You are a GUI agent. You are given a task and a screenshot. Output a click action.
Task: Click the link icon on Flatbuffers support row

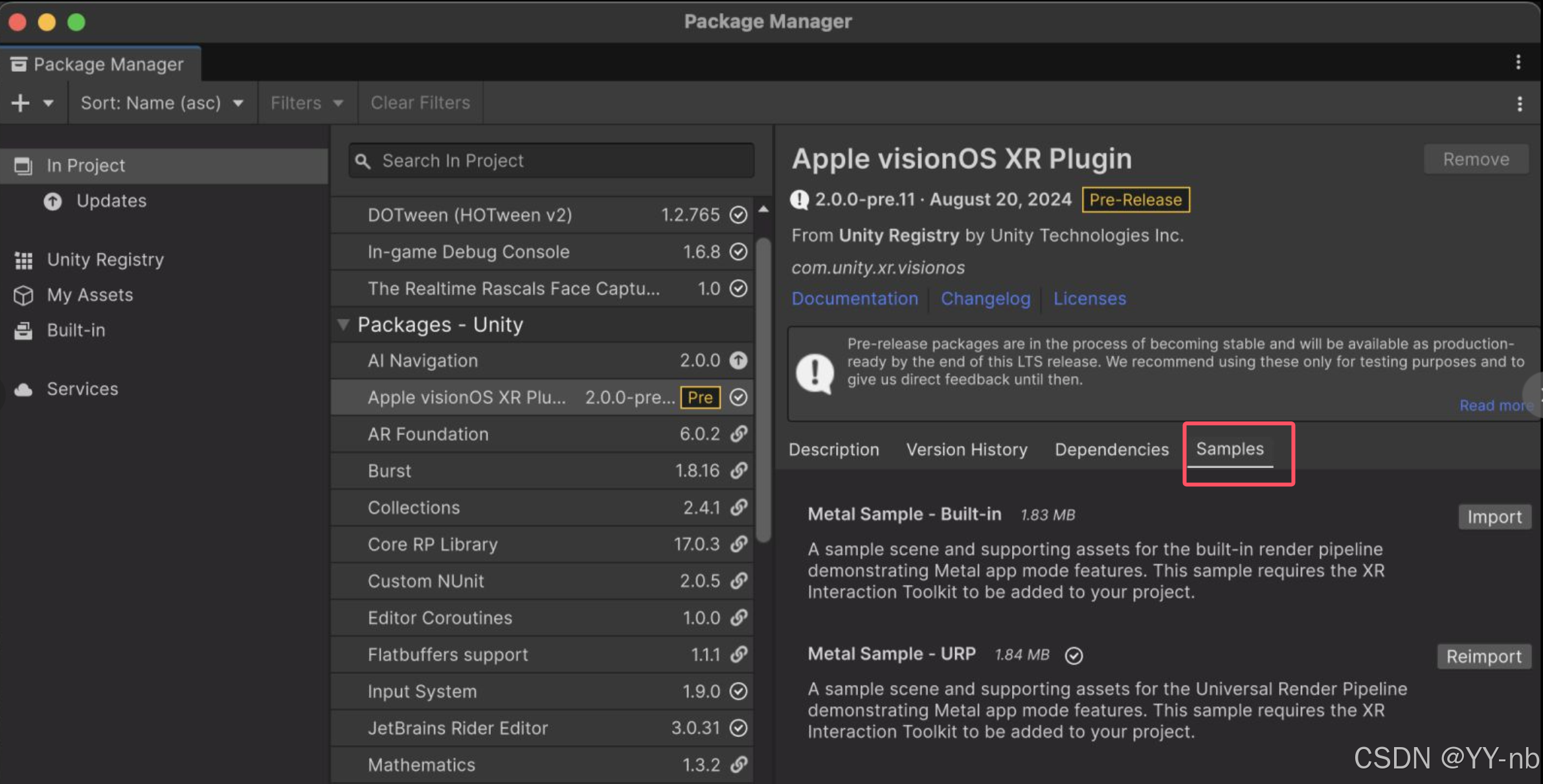(x=739, y=655)
